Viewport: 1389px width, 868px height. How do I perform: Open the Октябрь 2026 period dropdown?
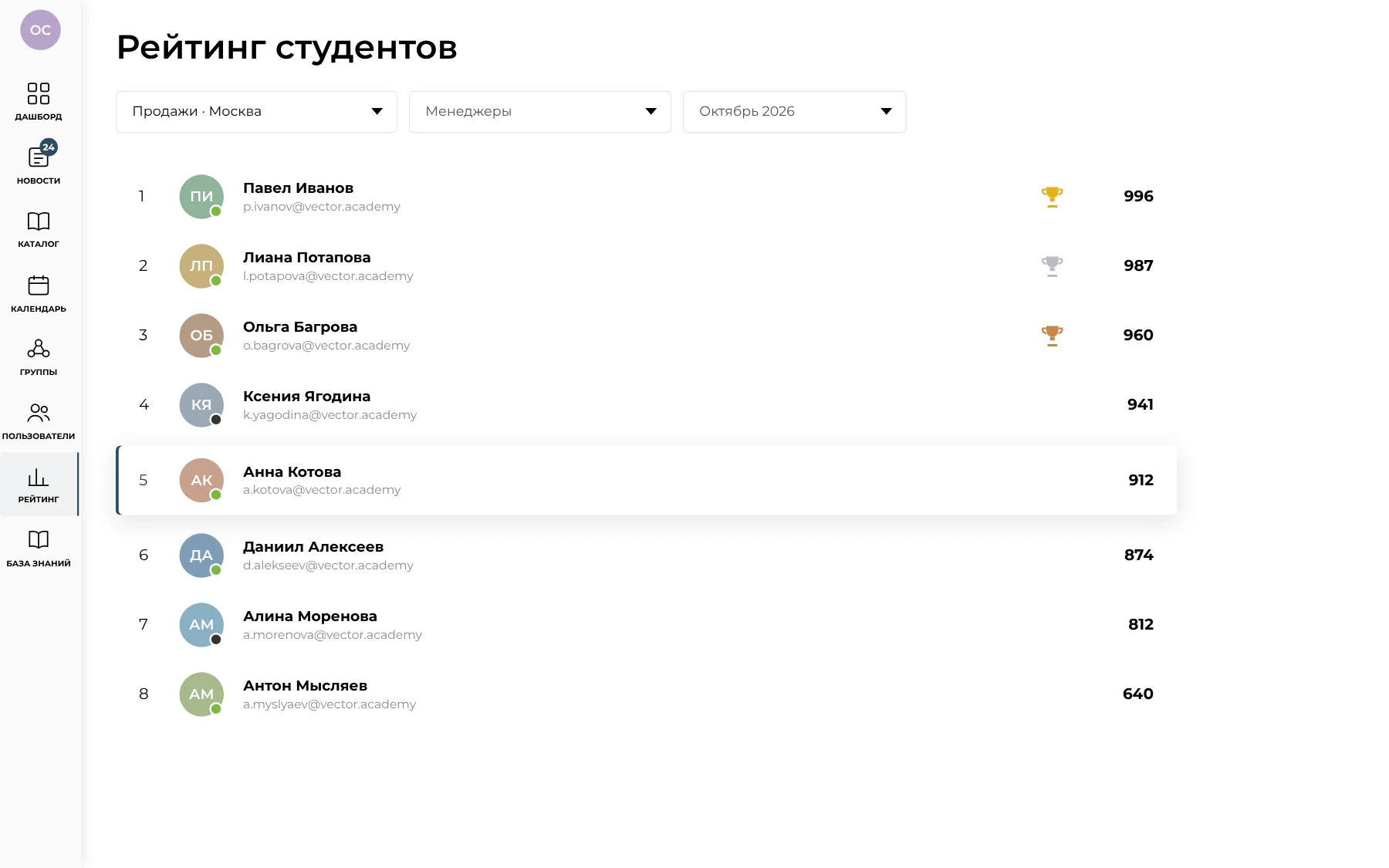click(x=795, y=112)
